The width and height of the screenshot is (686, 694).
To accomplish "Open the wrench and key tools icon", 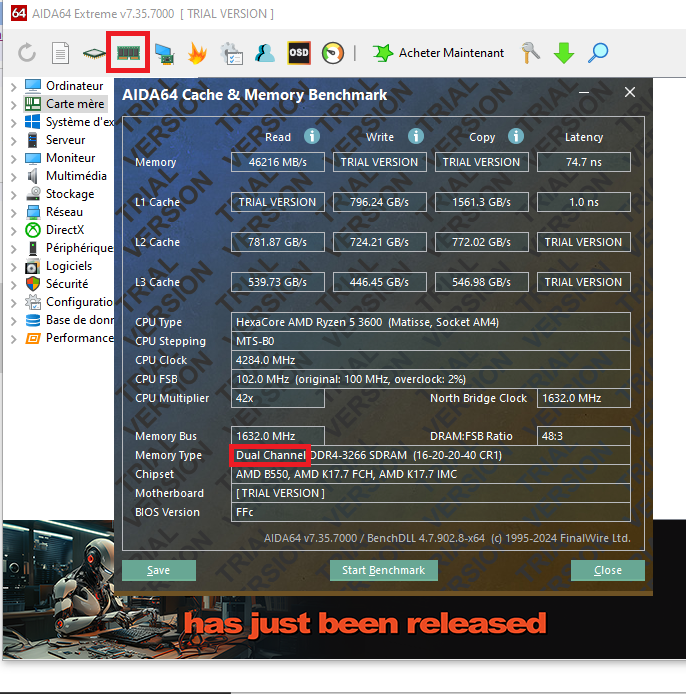I will [530, 53].
